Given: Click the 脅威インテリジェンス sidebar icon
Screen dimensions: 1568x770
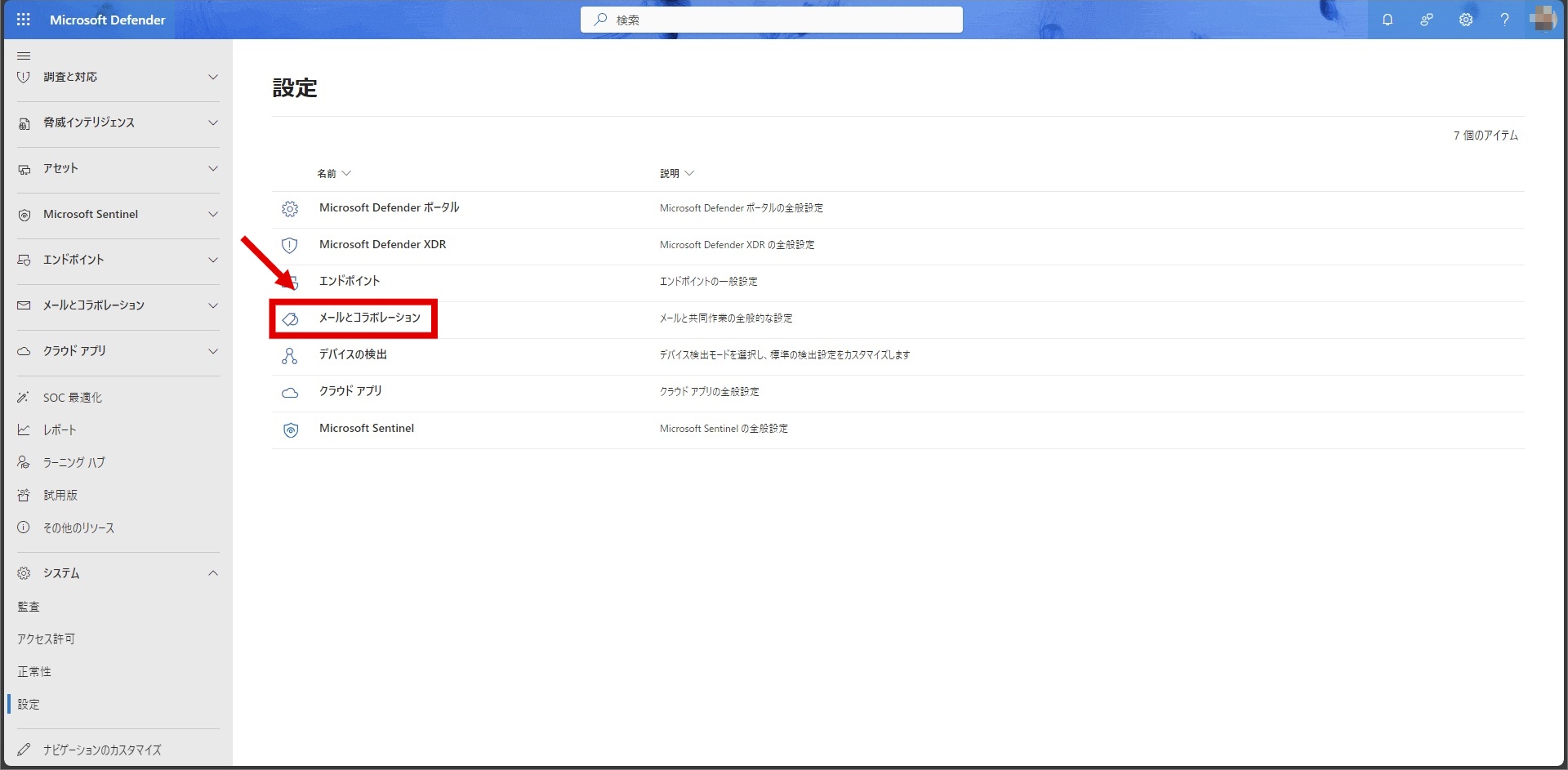Looking at the screenshot, I should pos(24,123).
